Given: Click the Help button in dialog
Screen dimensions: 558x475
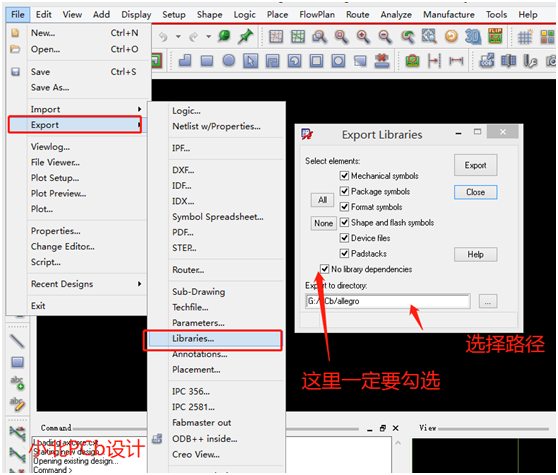Looking at the screenshot, I should (475, 254).
